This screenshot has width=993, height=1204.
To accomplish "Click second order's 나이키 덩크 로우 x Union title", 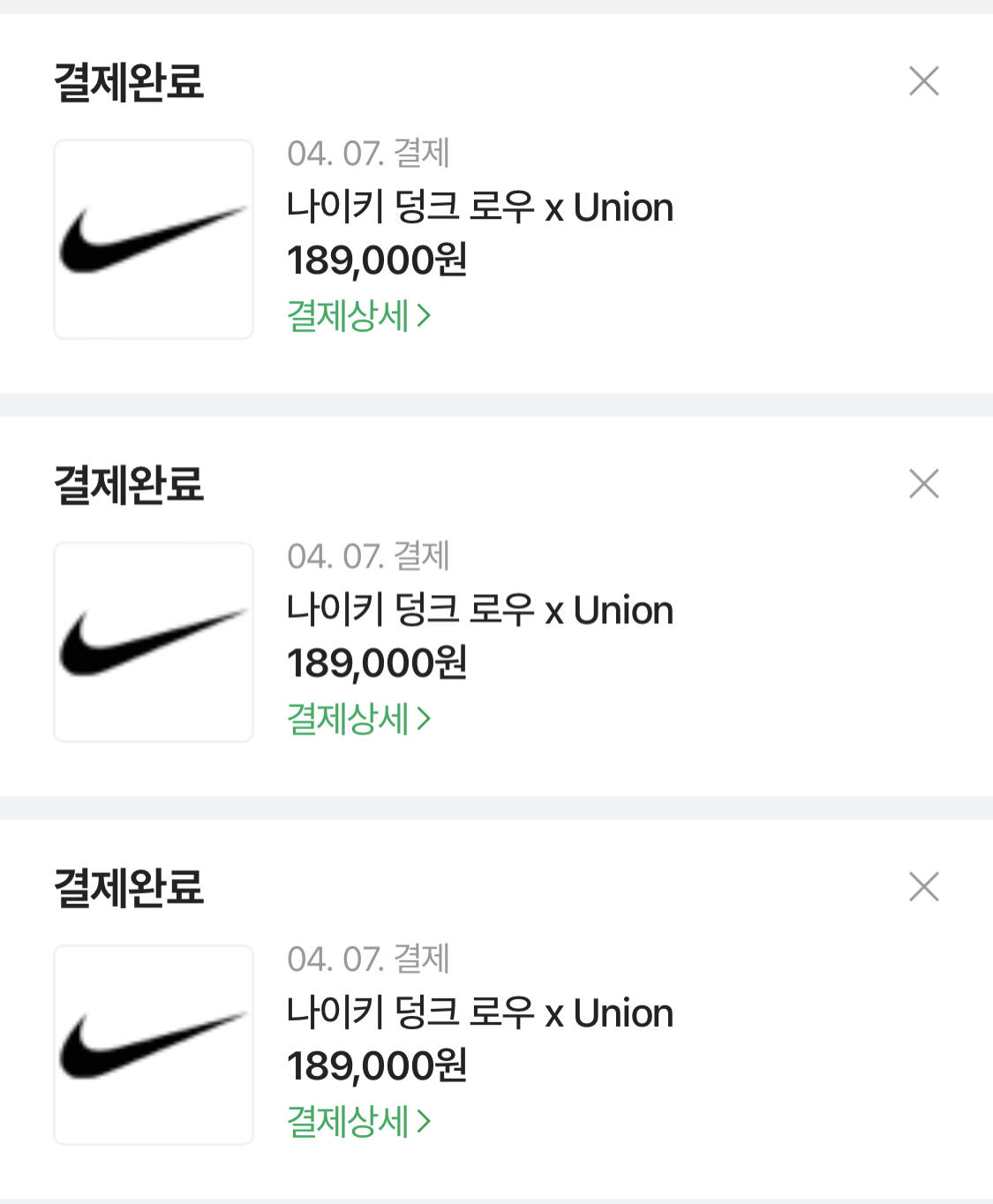I will tap(479, 610).
